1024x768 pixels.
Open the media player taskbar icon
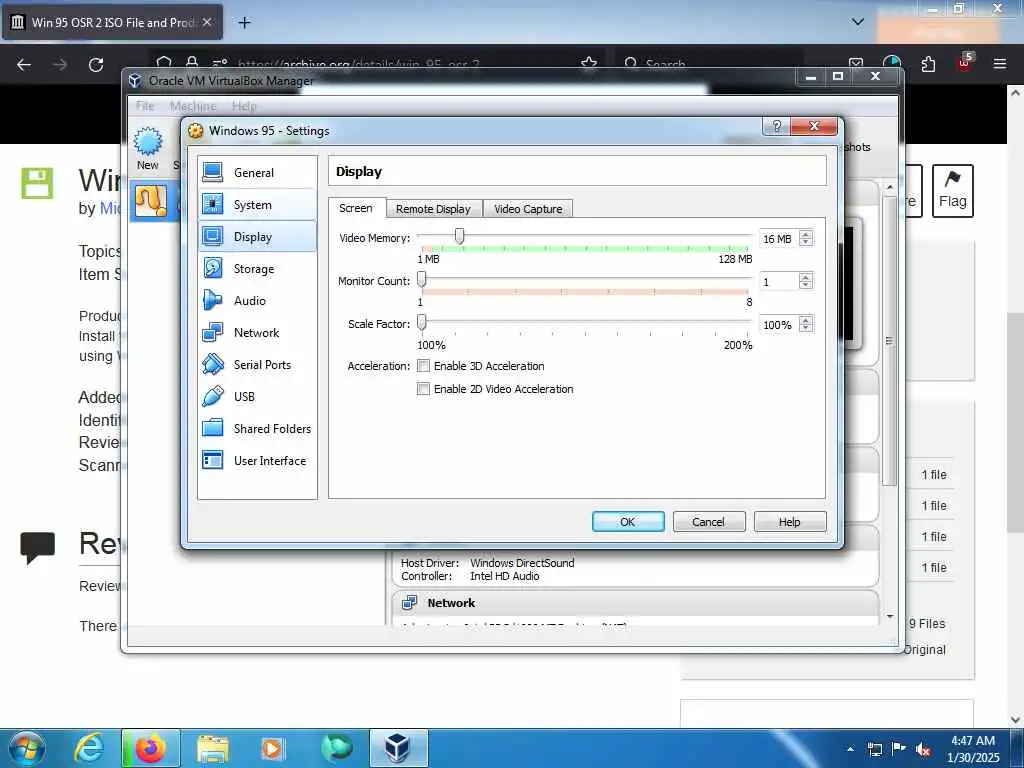coord(272,748)
